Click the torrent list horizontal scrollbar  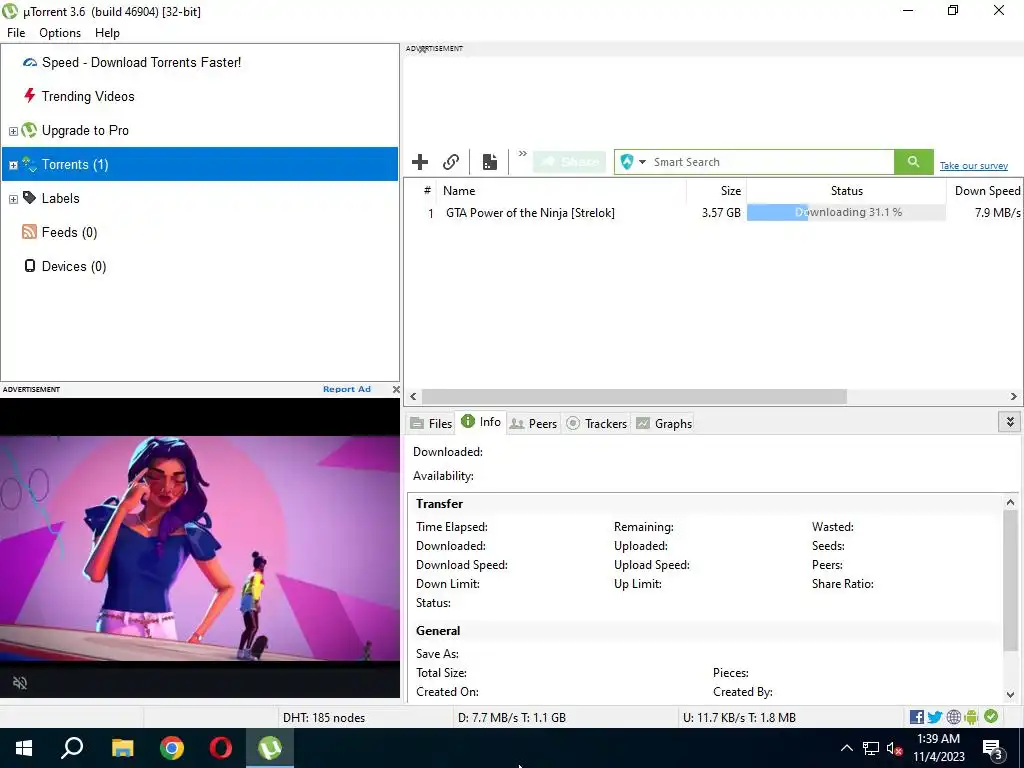tap(634, 396)
